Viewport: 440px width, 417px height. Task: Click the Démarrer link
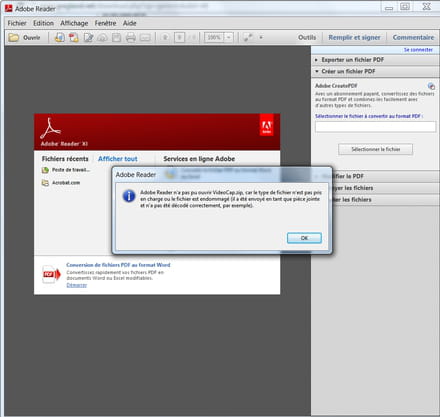[76, 285]
